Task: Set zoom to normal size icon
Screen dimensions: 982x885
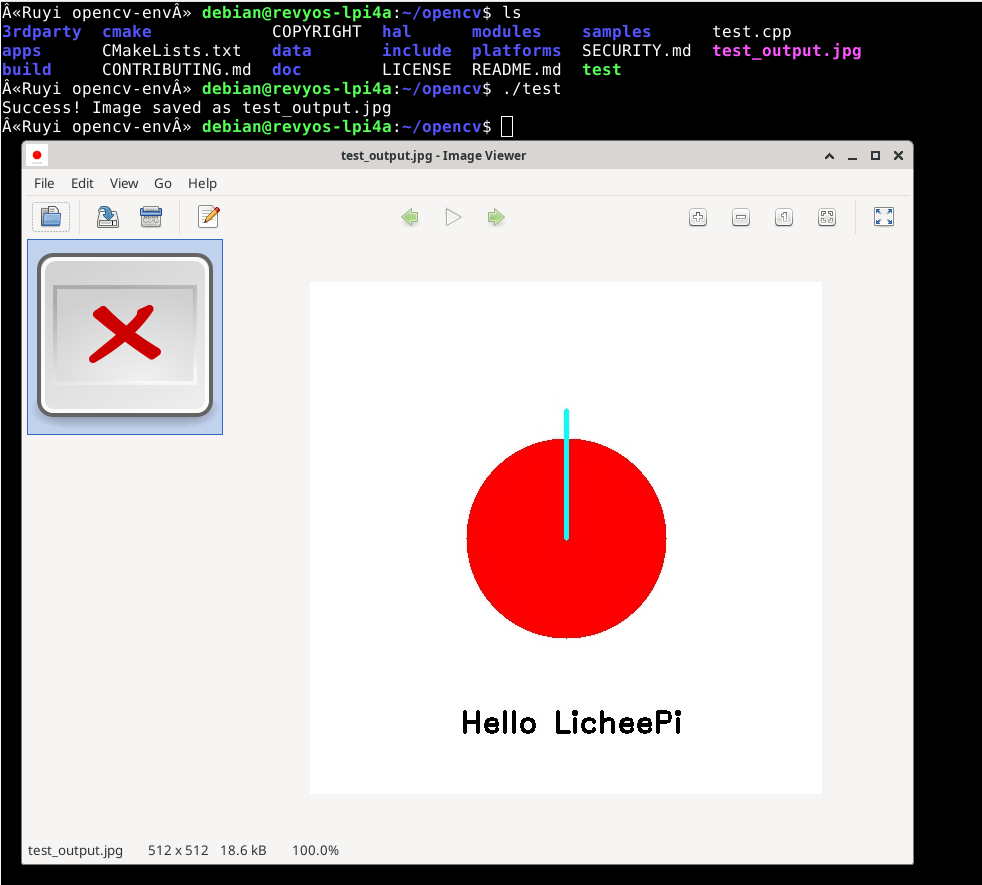Action: [x=784, y=217]
